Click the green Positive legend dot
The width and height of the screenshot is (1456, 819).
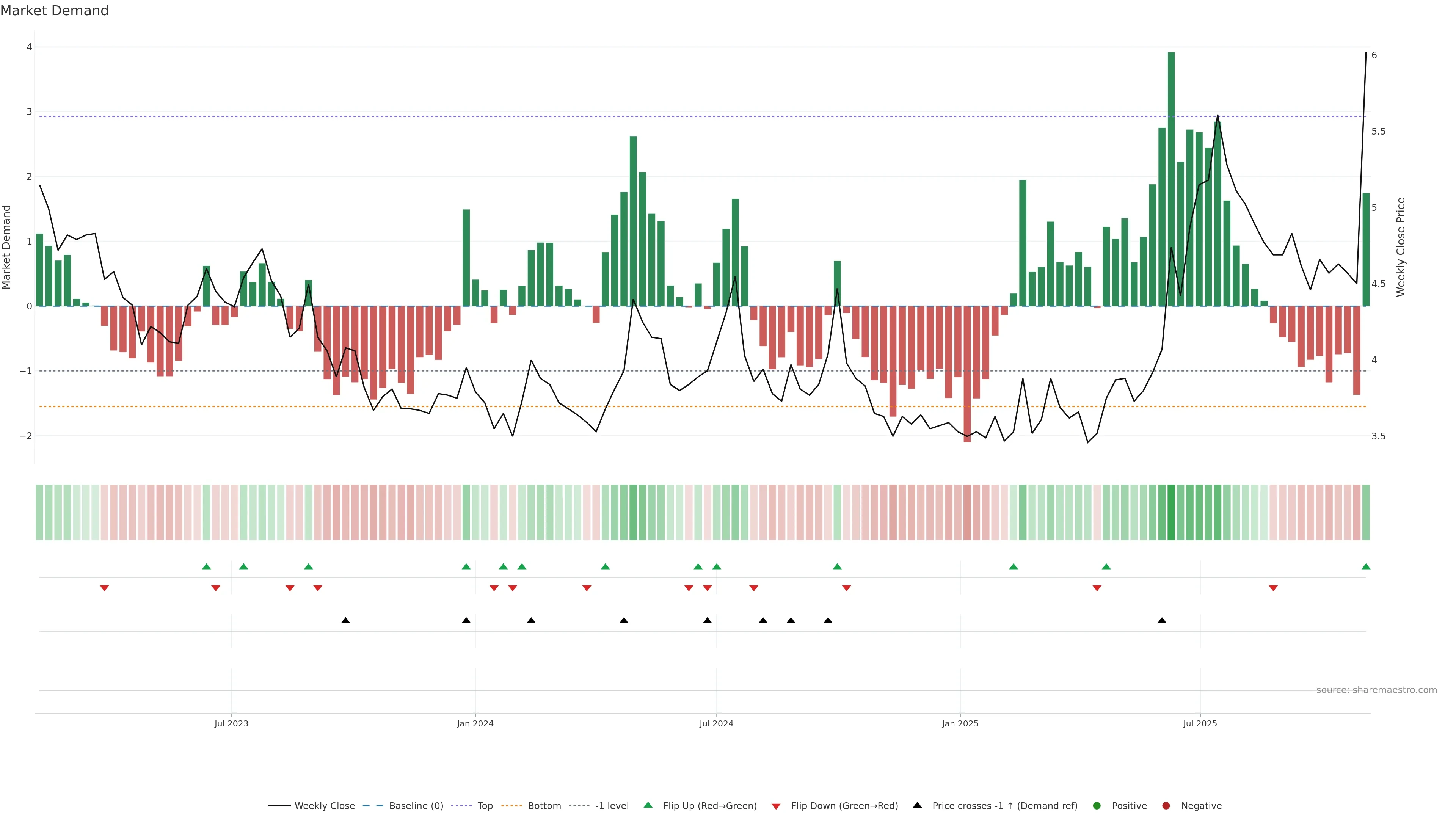(1097, 806)
